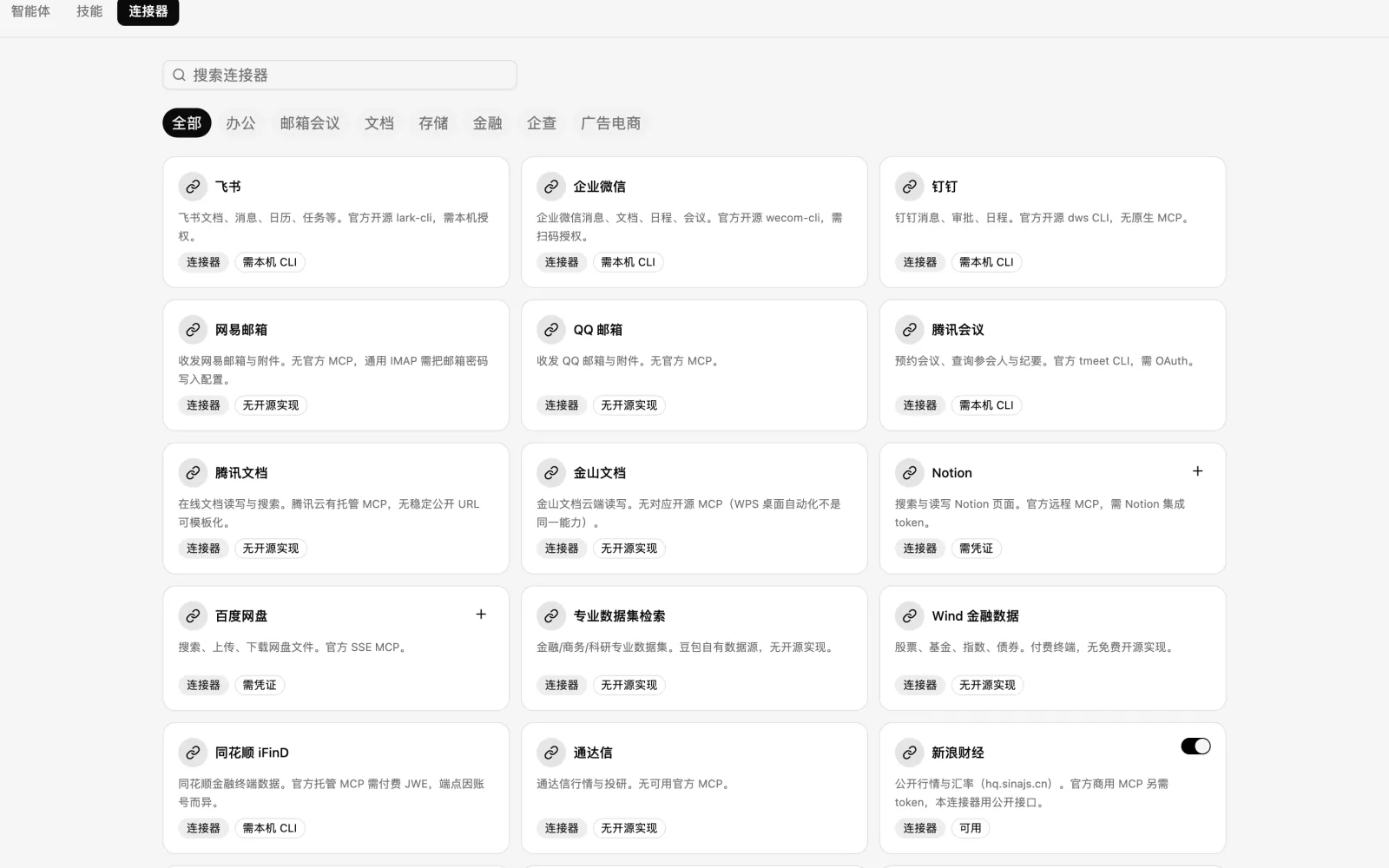Click the link icon on the 通达信 card
Screen dimensions: 1389x868
click(550, 753)
